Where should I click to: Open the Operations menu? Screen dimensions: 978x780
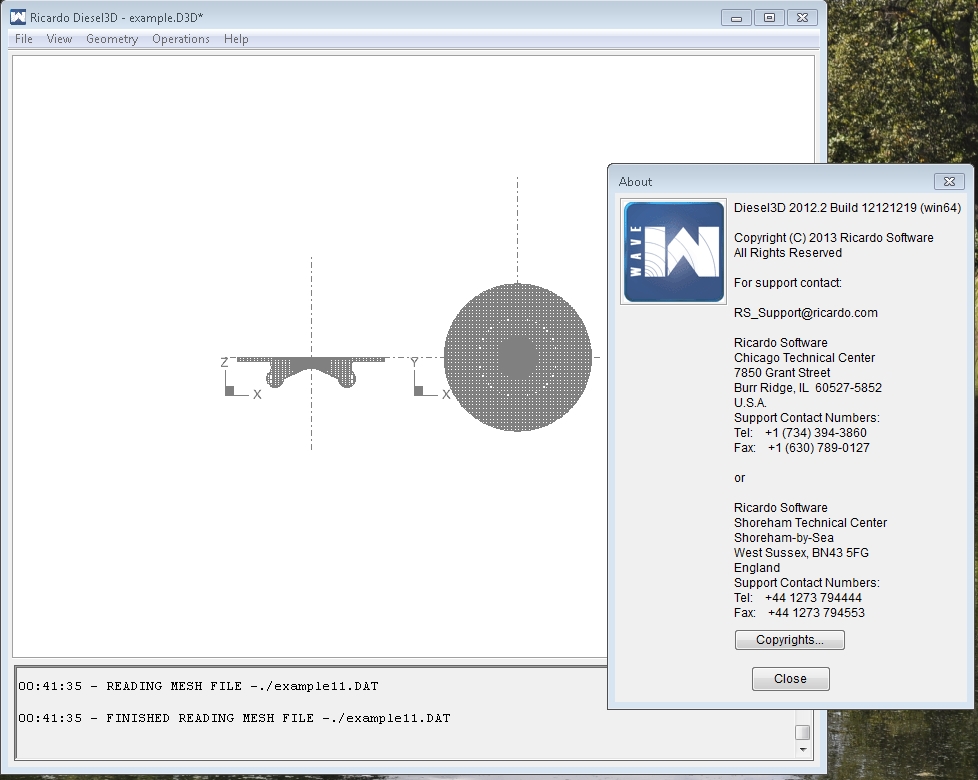pyautogui.click(x=181, y=39)
